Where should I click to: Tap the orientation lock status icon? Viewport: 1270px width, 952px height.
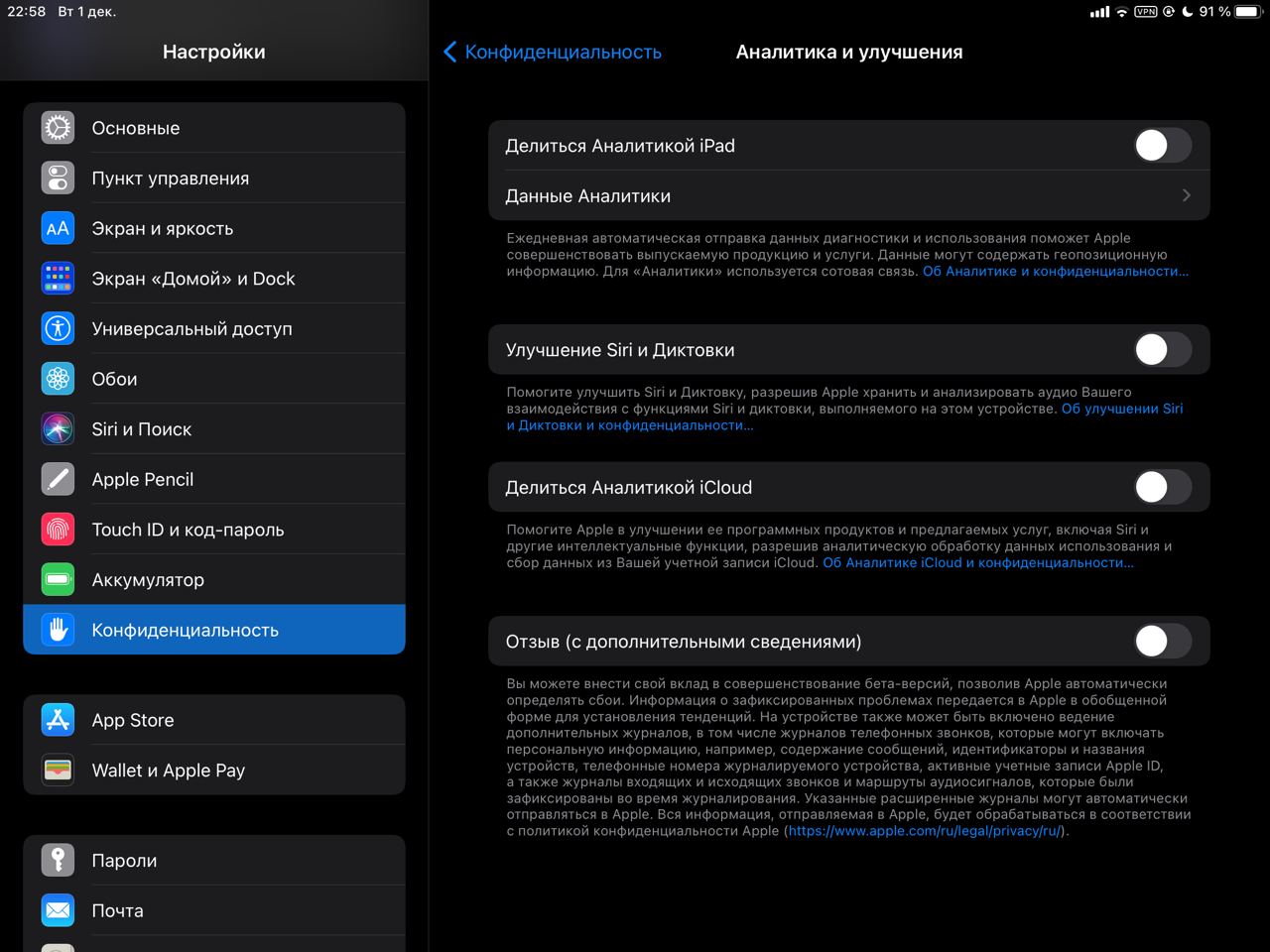coord(1169,12)
